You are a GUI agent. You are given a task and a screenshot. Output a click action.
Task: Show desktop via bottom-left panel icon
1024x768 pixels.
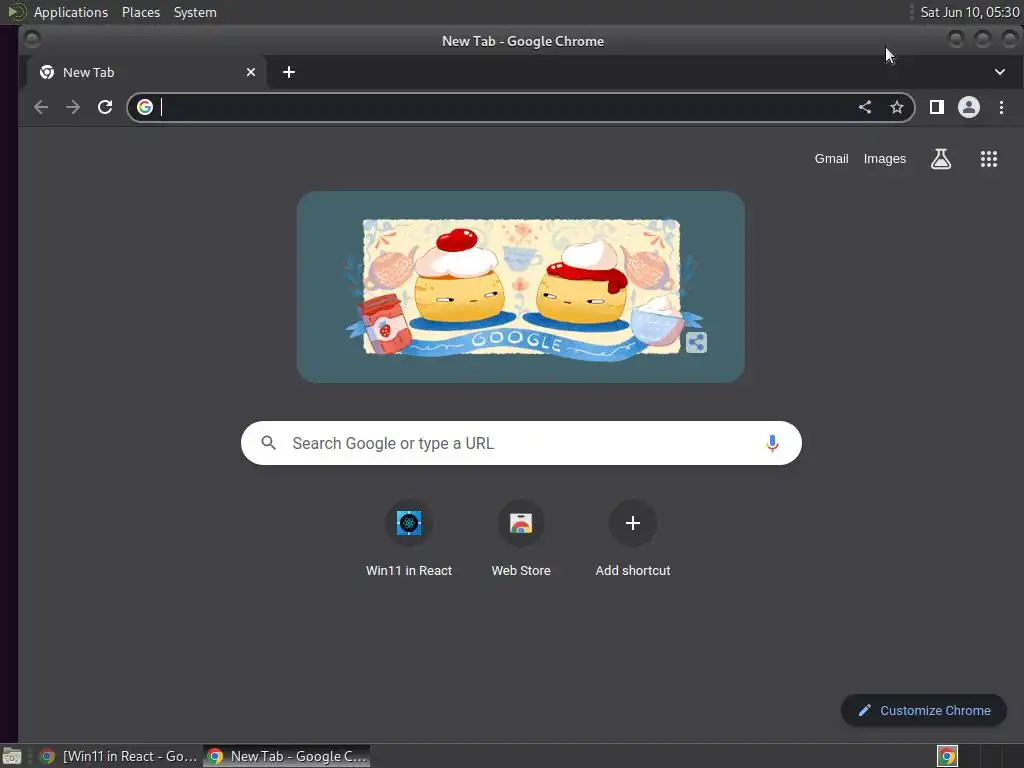tap(12, 756)
